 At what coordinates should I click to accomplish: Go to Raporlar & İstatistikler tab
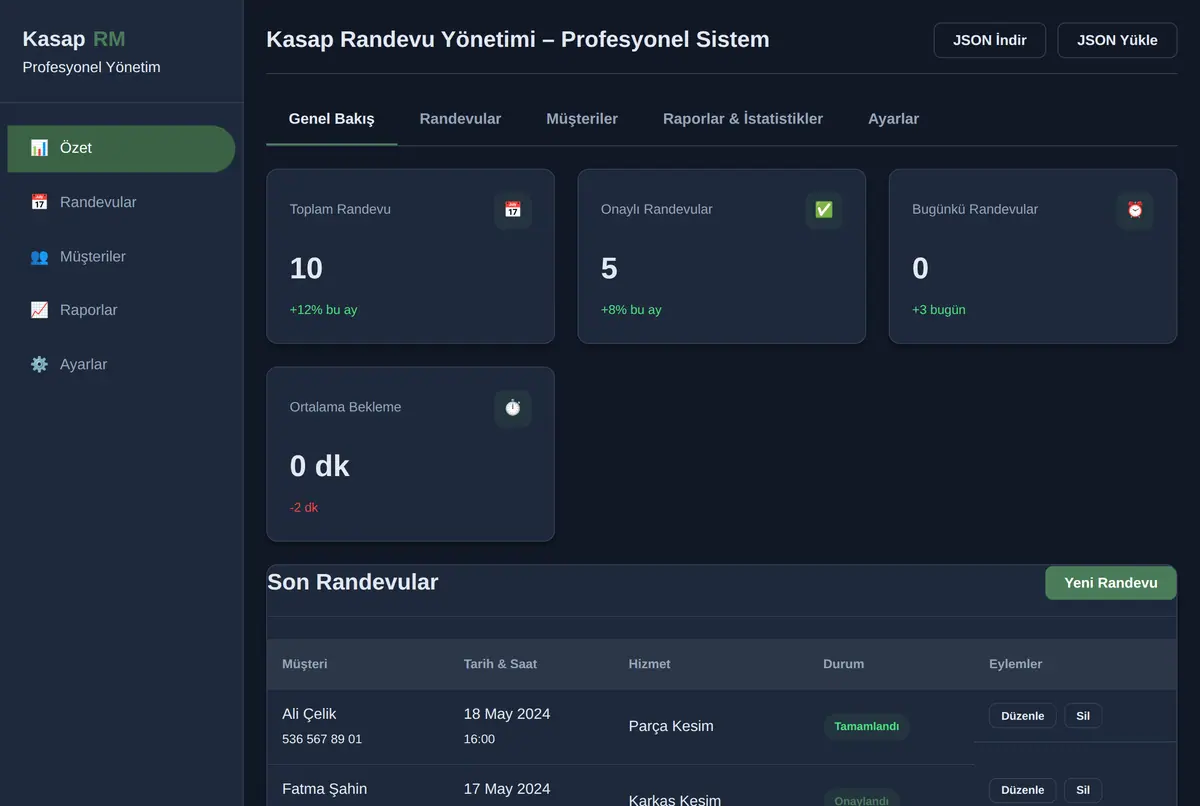point(743,119)
